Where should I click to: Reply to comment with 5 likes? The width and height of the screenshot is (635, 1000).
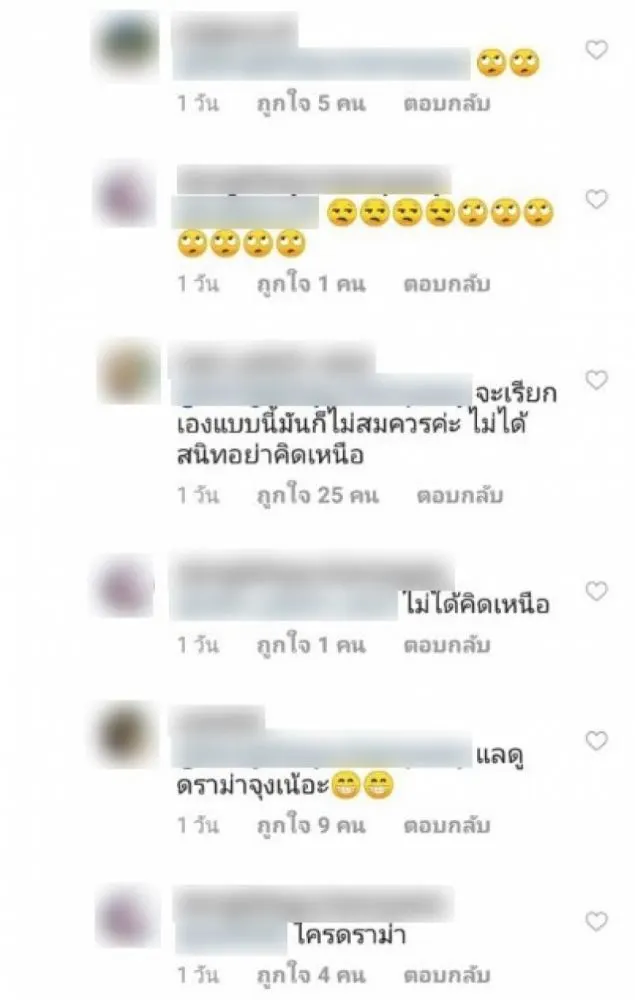pos(446,103)
